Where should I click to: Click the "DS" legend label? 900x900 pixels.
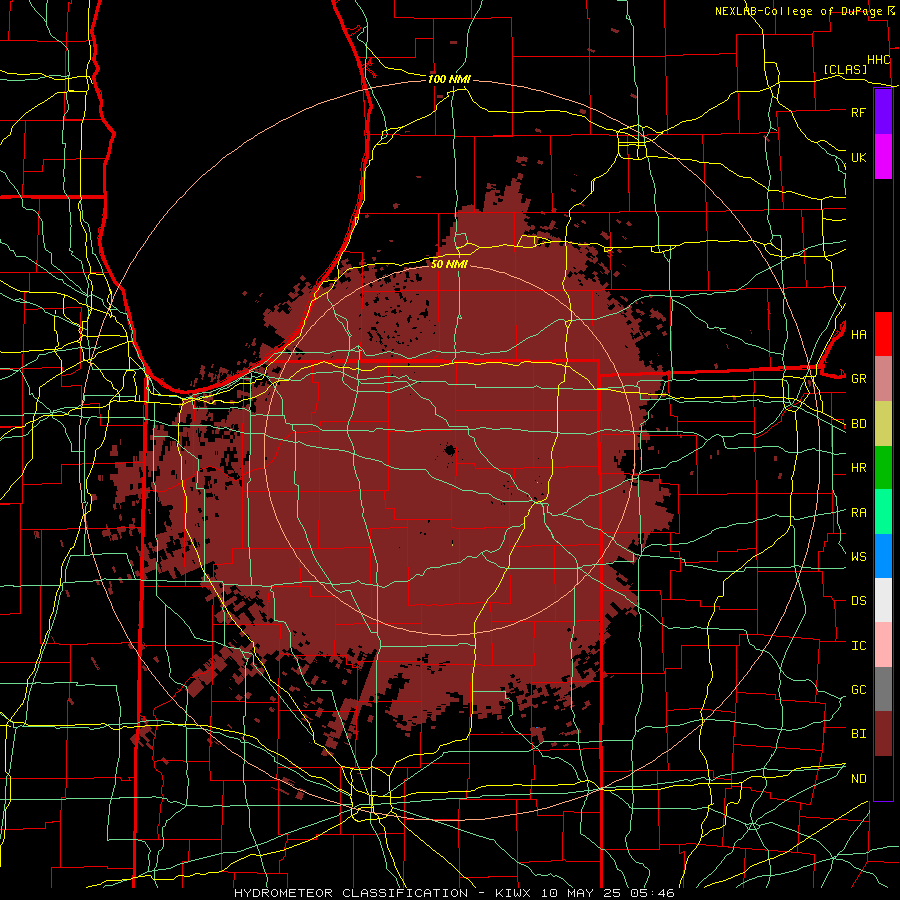[x=858, y=601]
